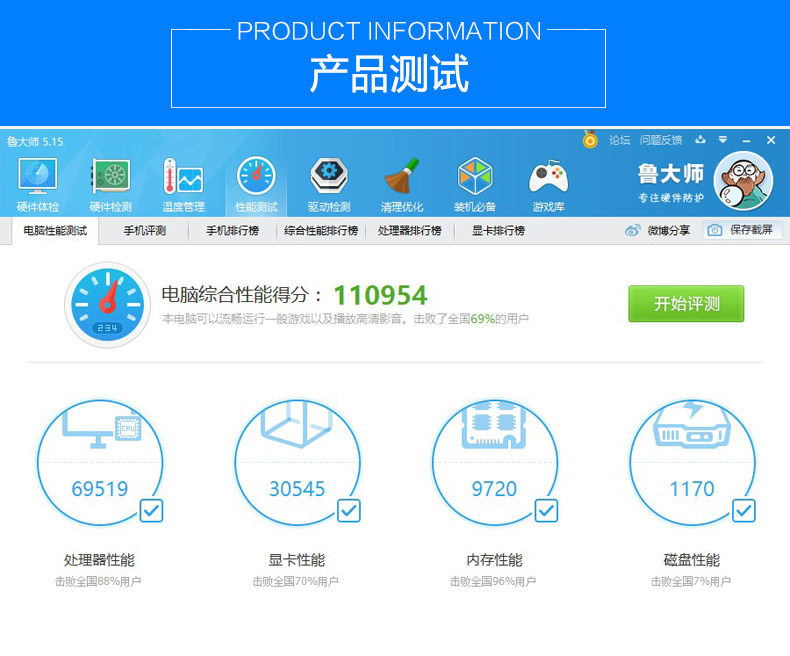Image resolution: width=790 pixels, height=656 pixels.
Task: Click the green 开始评测 button
Action: pos(686,303)
